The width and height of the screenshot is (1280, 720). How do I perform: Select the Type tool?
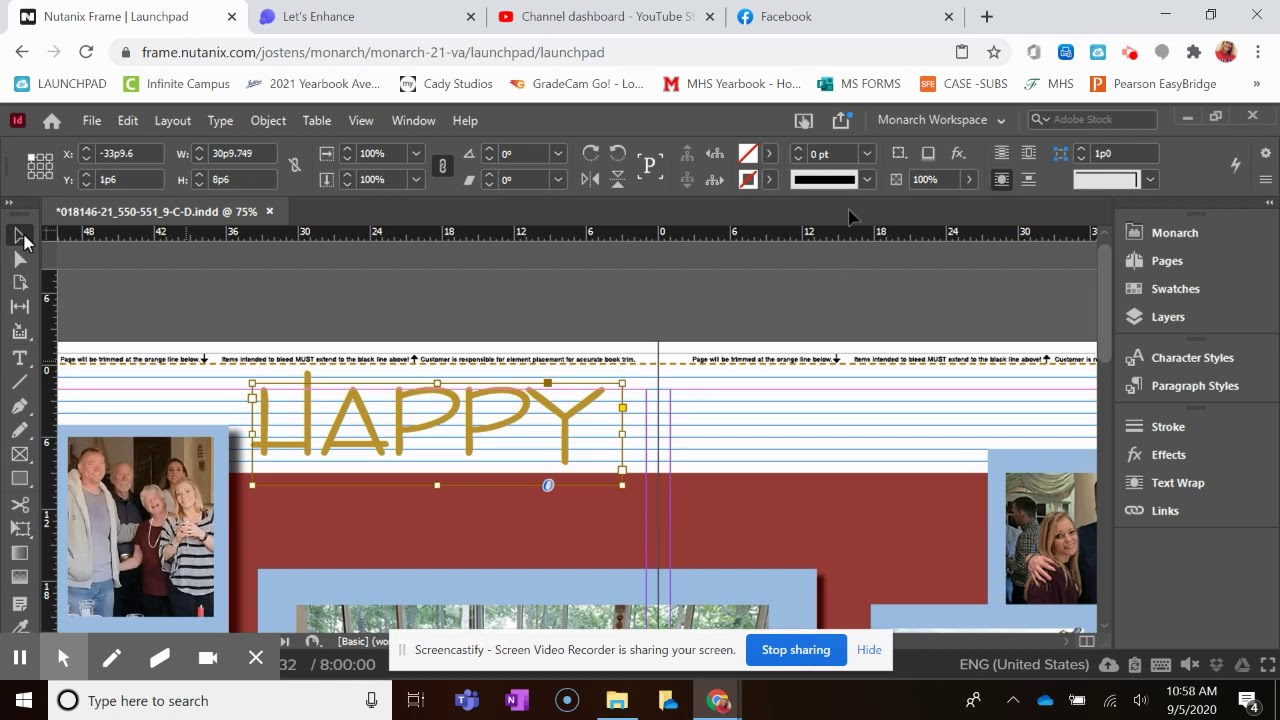pyautogui.click(x=19, y=358)
